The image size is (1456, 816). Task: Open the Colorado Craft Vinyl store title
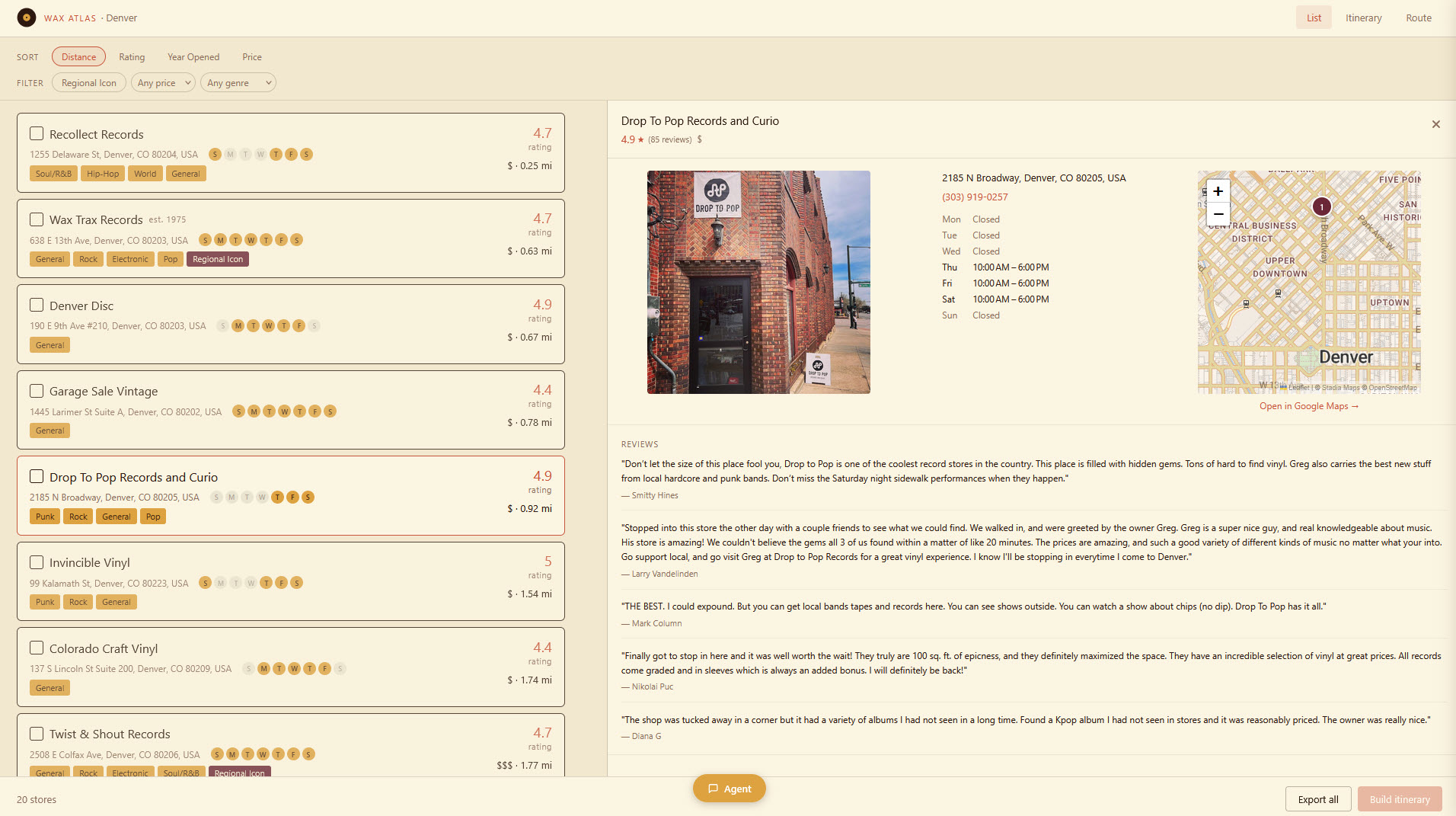pos(104,649)
